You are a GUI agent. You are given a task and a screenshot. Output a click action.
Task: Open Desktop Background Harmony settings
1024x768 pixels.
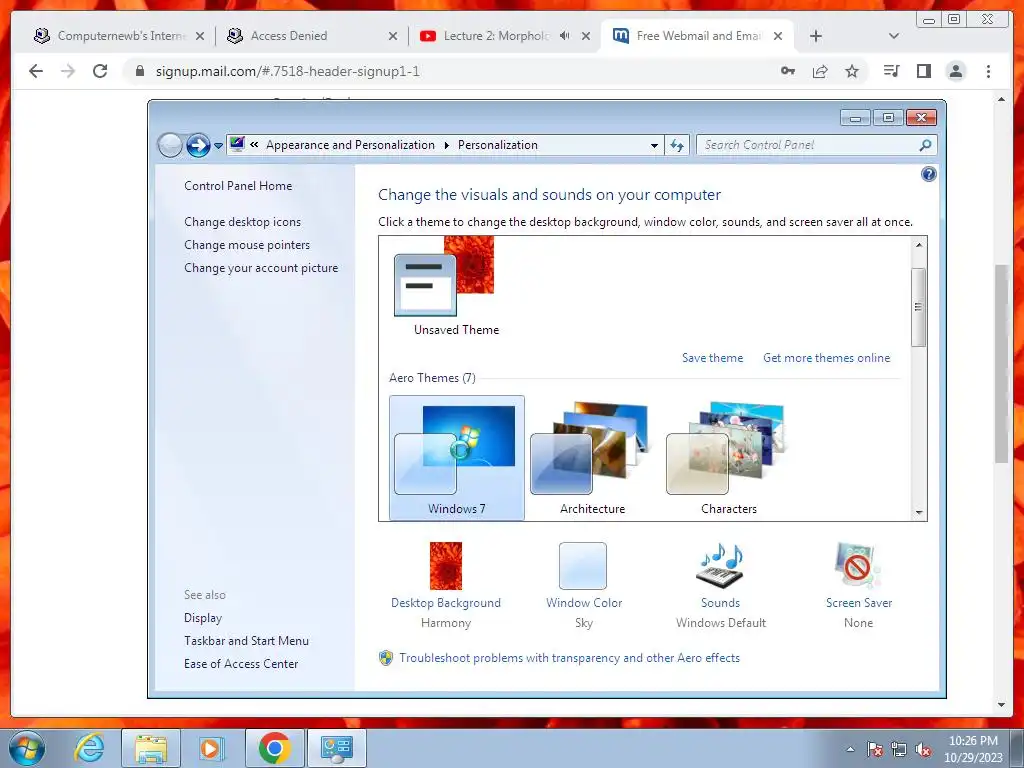pyautogui.click(x=446, y=584)
